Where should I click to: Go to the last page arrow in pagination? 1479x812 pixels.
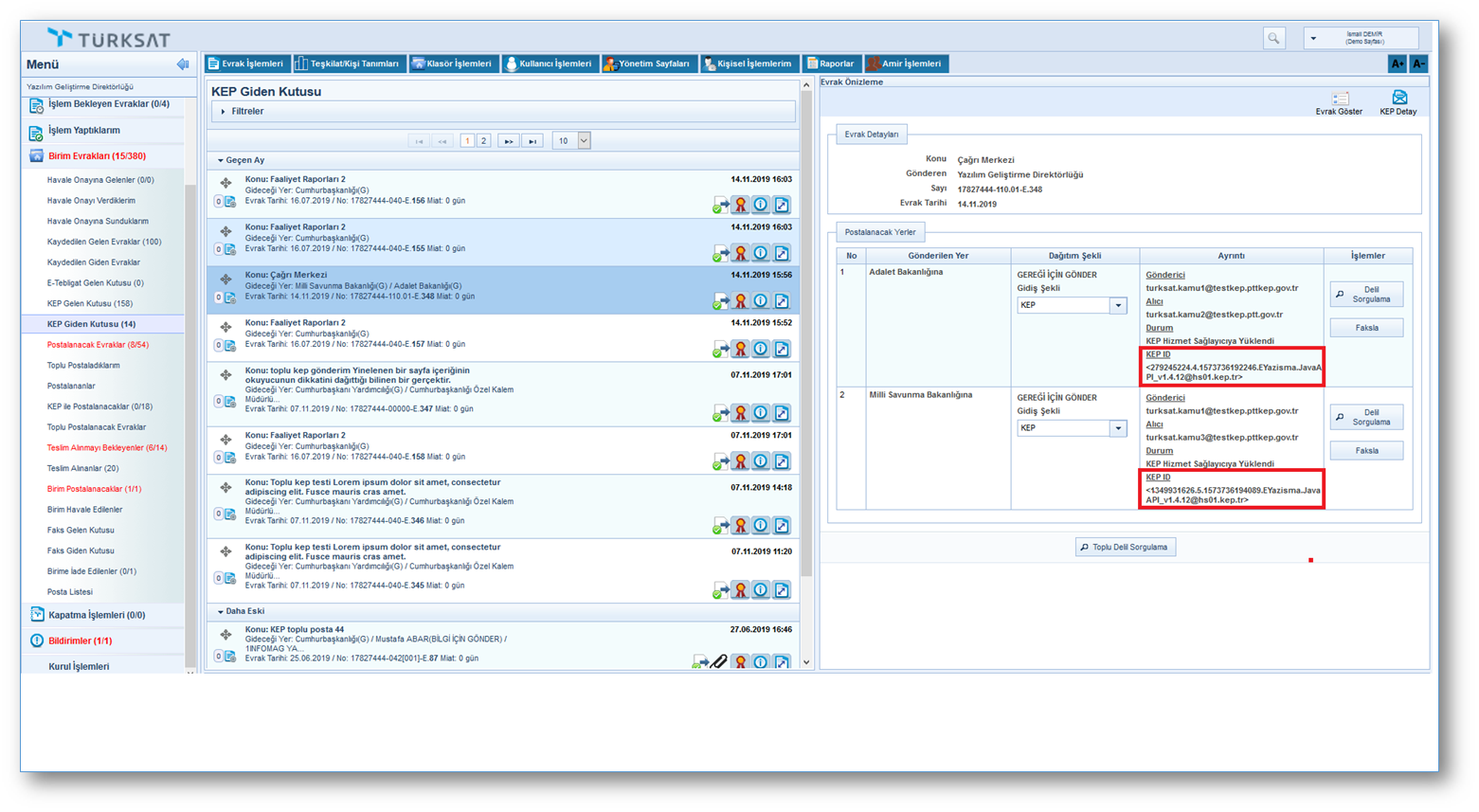[x=532, y=141]
